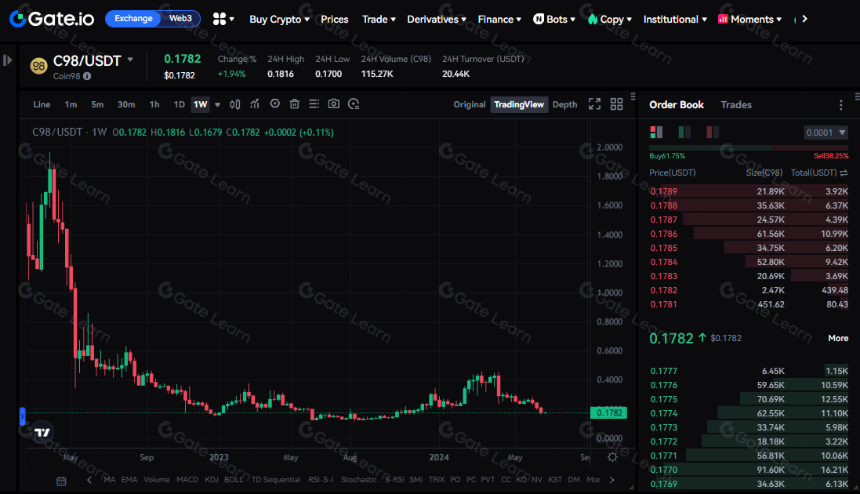Open the chart indicators icon

tap(254, 104)
